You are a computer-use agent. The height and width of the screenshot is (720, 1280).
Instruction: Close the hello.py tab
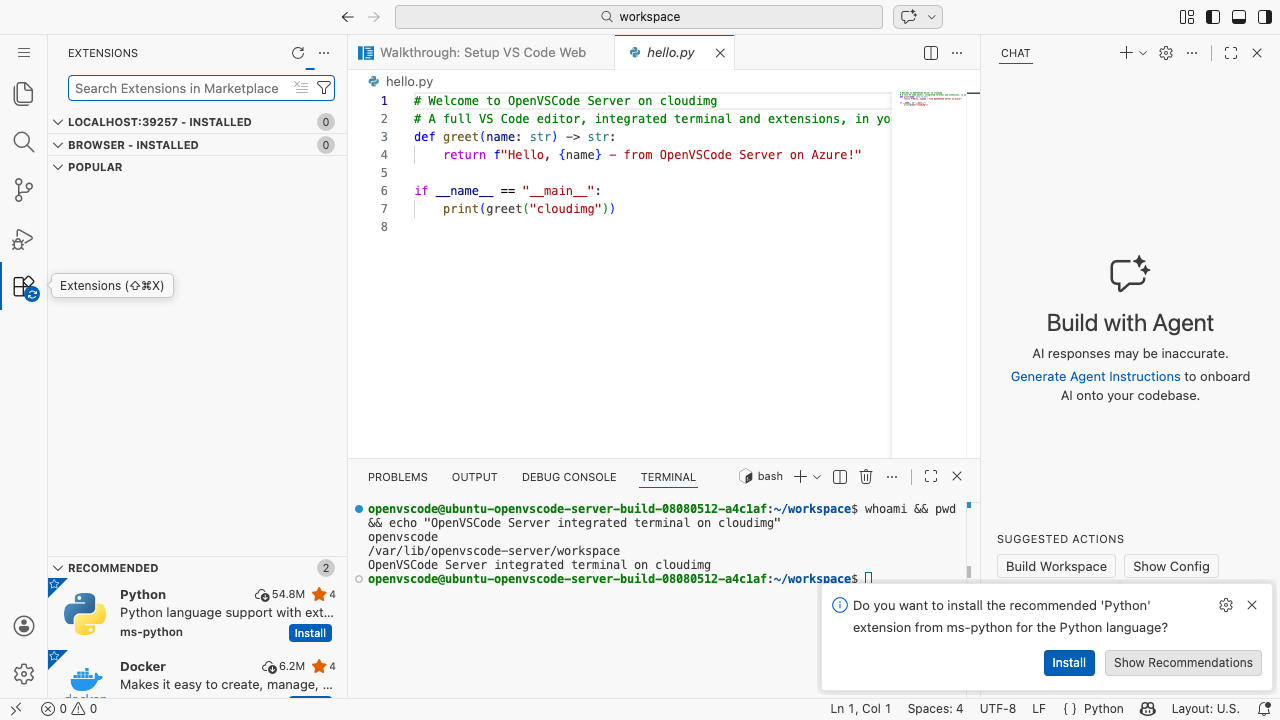point(720,53)
